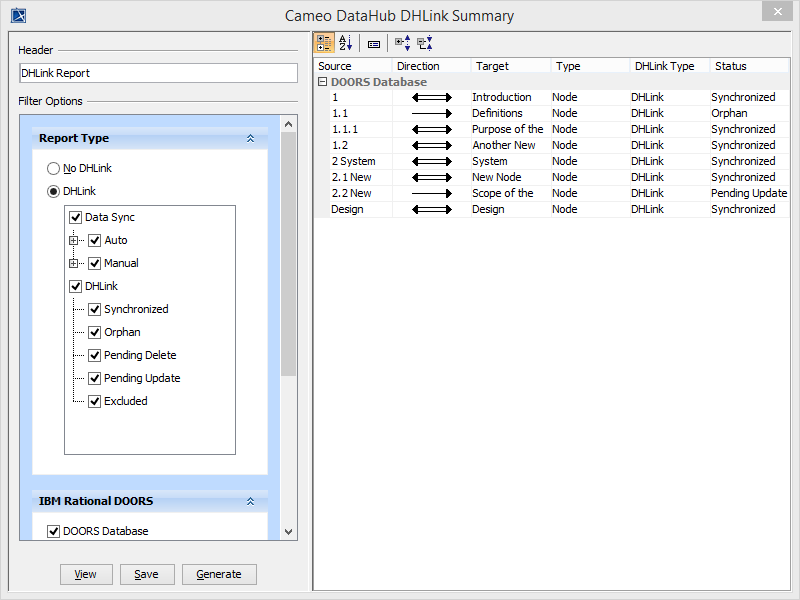Click the Alphabetical sort icon
Image resolution: width=800 pixels, height=600 pixels.
pos(346,43)
